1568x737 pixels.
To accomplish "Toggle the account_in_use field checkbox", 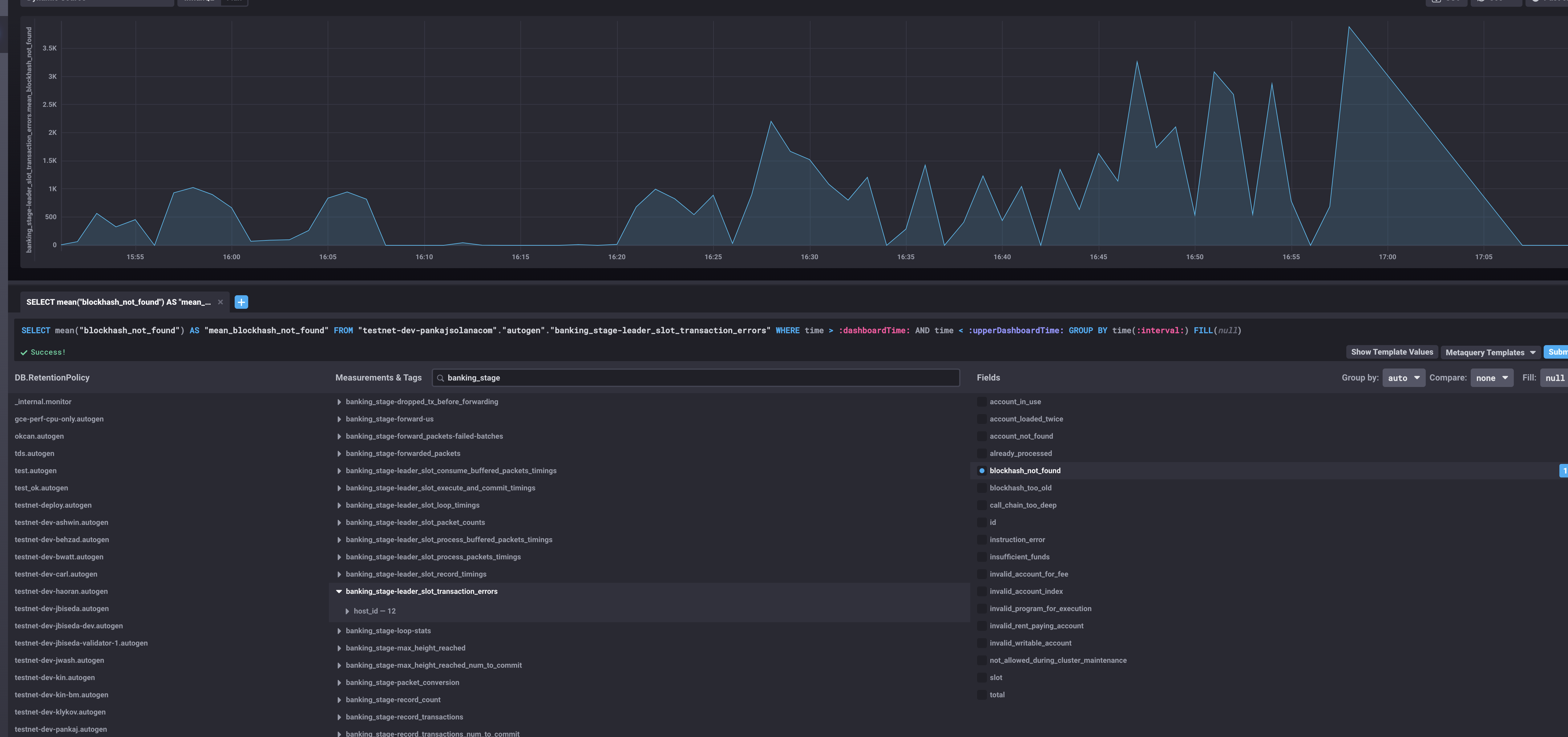I will pyautogui.click(x=982, y=402).
